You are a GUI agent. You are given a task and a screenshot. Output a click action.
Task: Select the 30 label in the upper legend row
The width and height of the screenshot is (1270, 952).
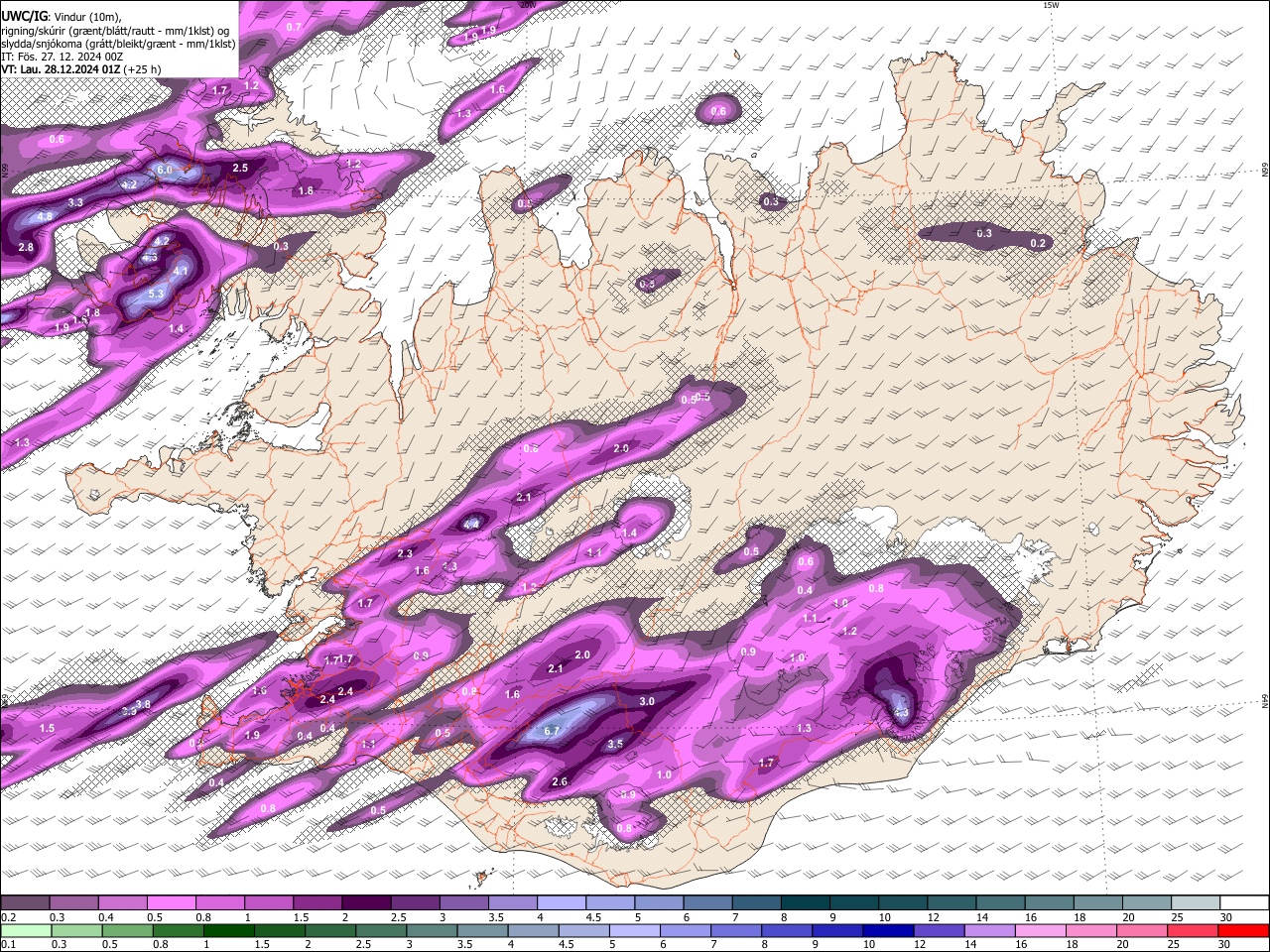point(1226,917)
